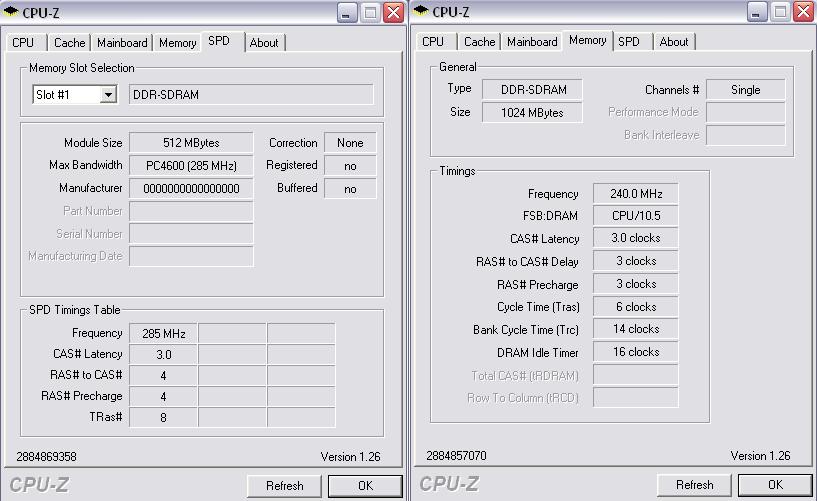Viewport: 817px width, 501px height.
Task: Close the right CPU-Z window
Action: (803, 13)
